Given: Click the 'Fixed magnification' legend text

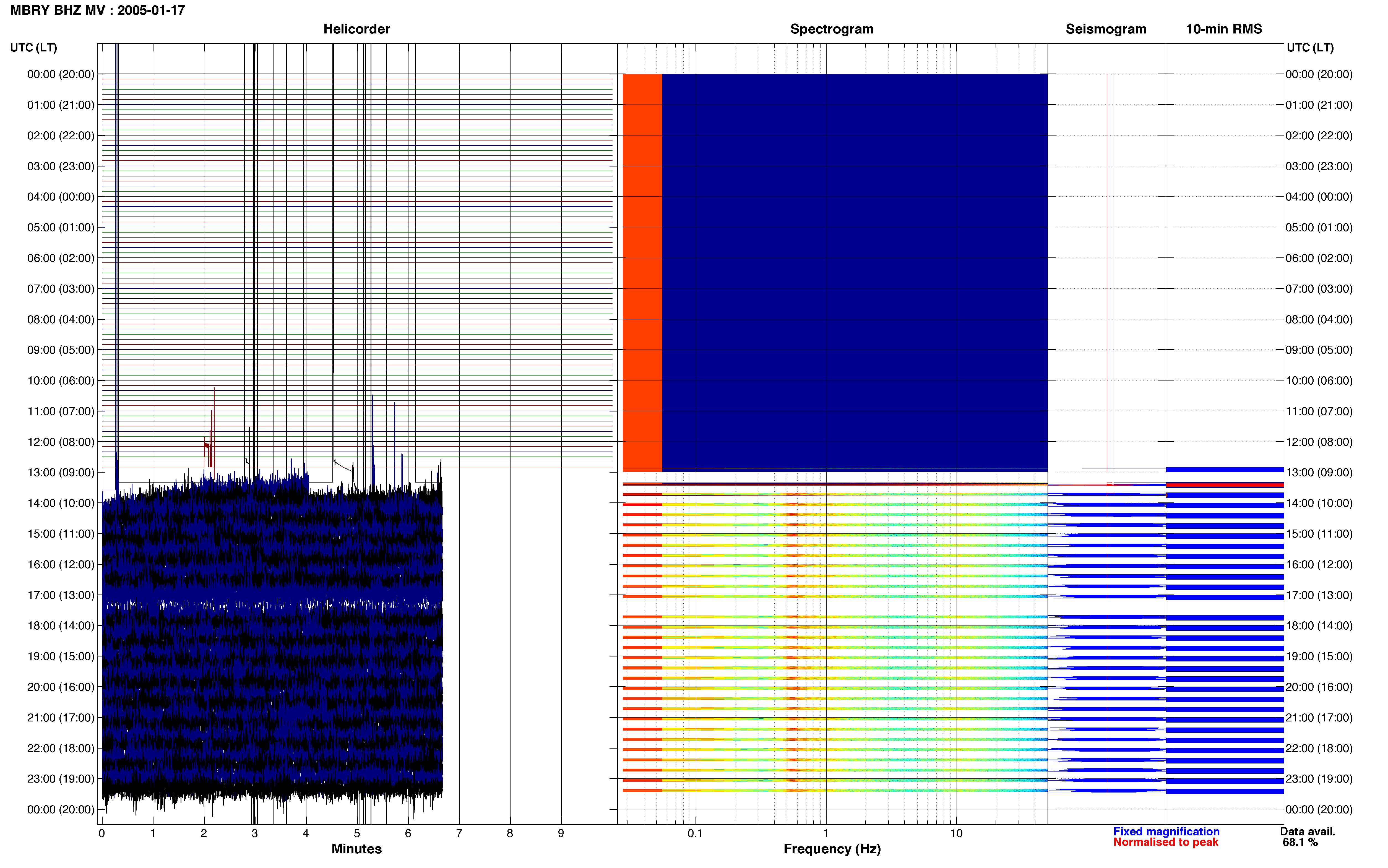Looking at the screenshot, I should click(1166, 831).
